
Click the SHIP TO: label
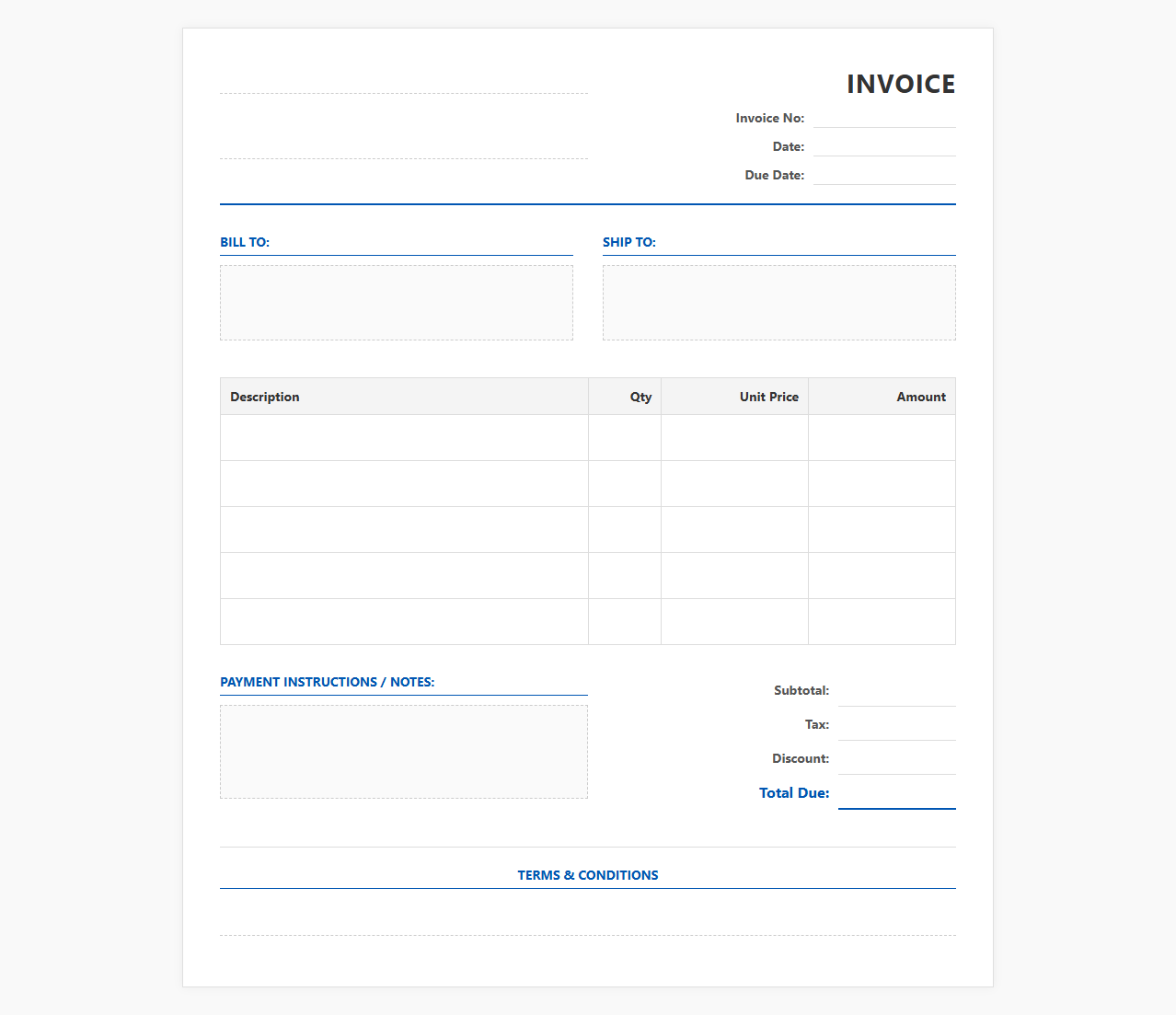(x=629, y=242)
